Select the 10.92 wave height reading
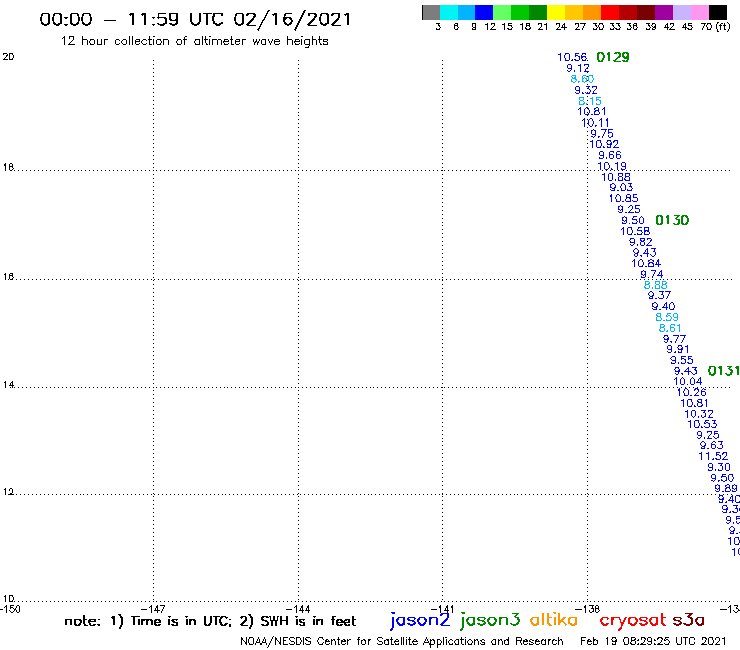The width and height of the screenshot is (740, 650). pyautogui.click(x=604, y=144)
